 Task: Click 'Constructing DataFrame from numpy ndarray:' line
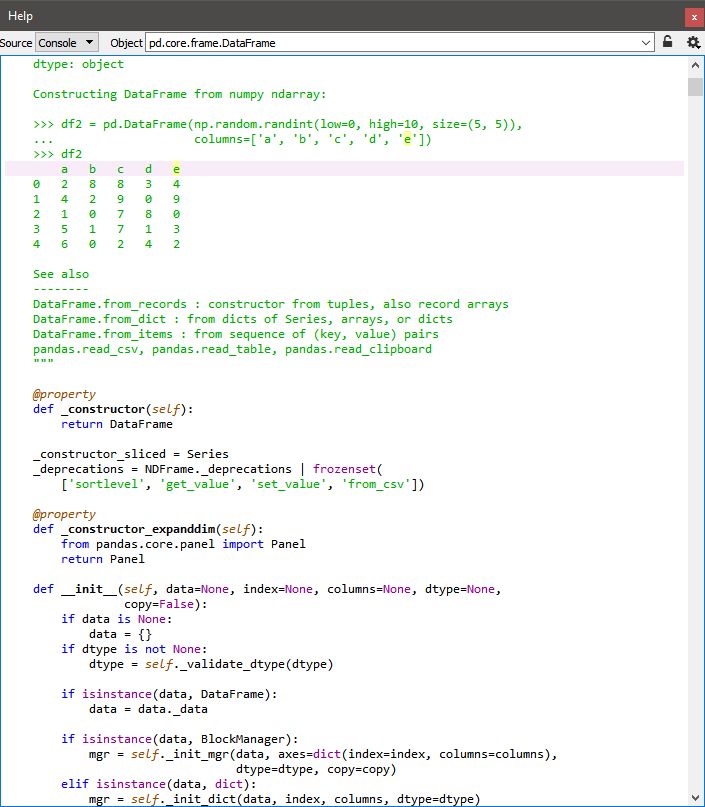180,94
